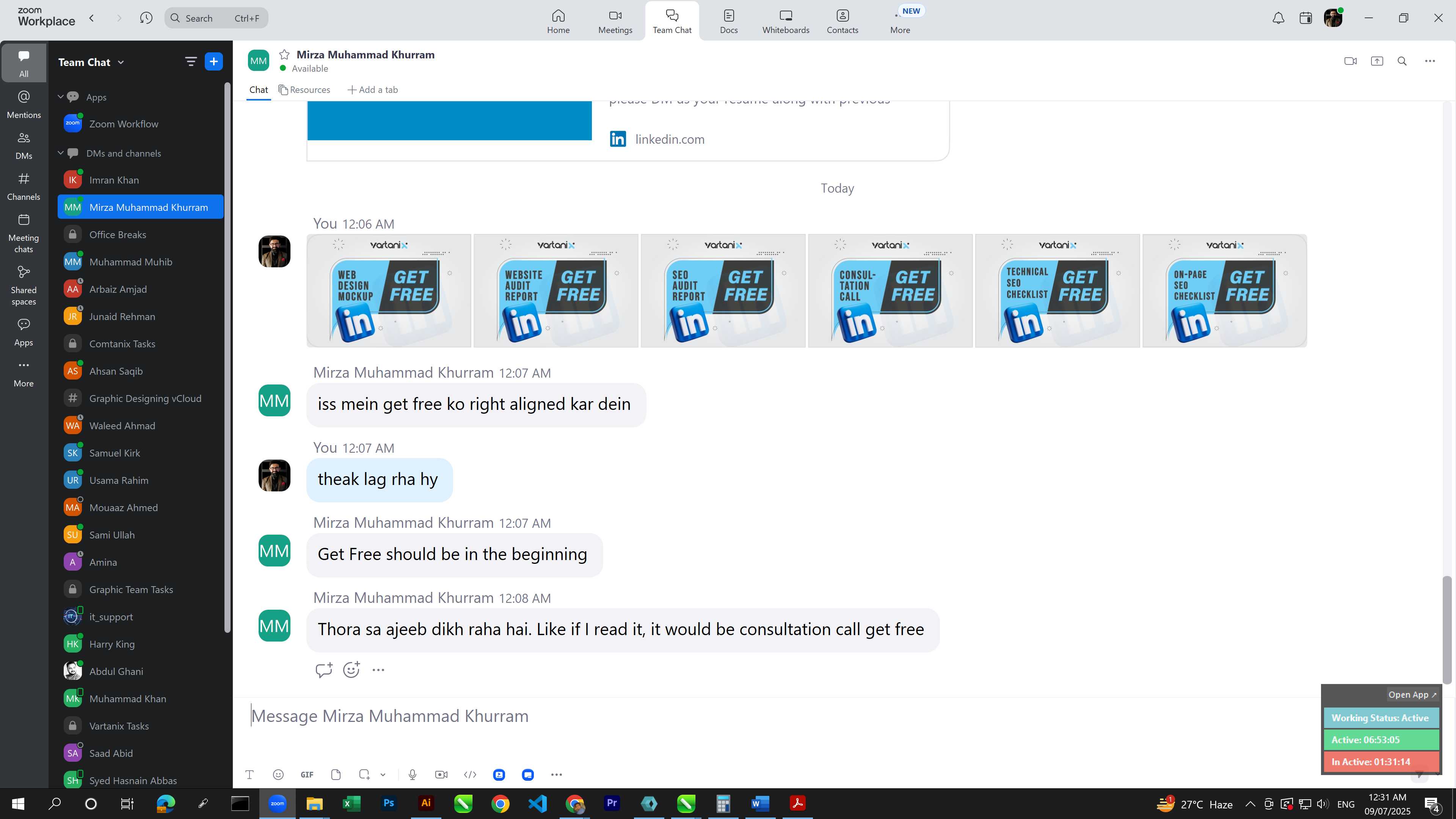The image size is (1456, 819).
Task: Open On-Page SEO Checklist image thumbnail
Action: click(x=1224, y=290)
